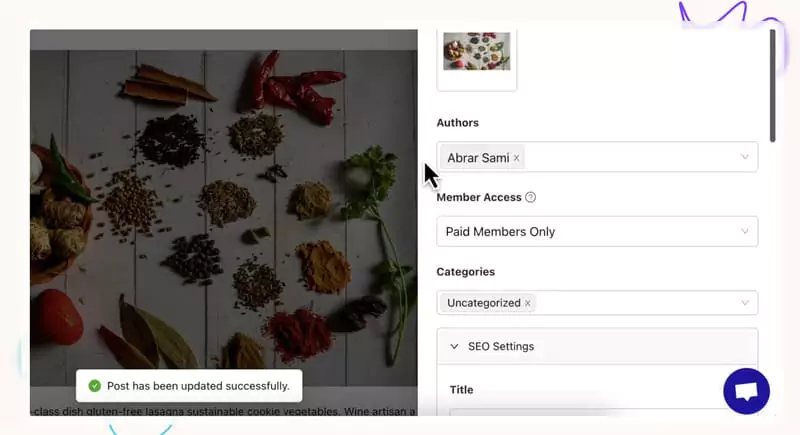The image size is (800, 435).
Task: Click the SEO Settings section header text
Action: (x=501, y=346)
